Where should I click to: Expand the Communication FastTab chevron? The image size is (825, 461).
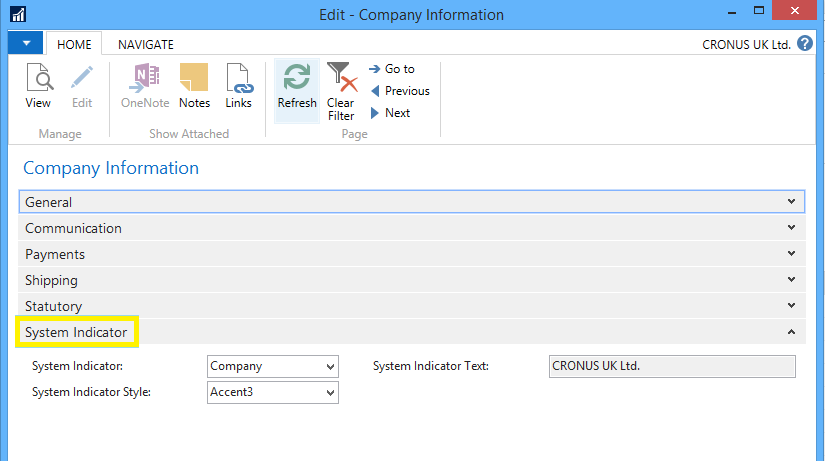click(791, 227)
